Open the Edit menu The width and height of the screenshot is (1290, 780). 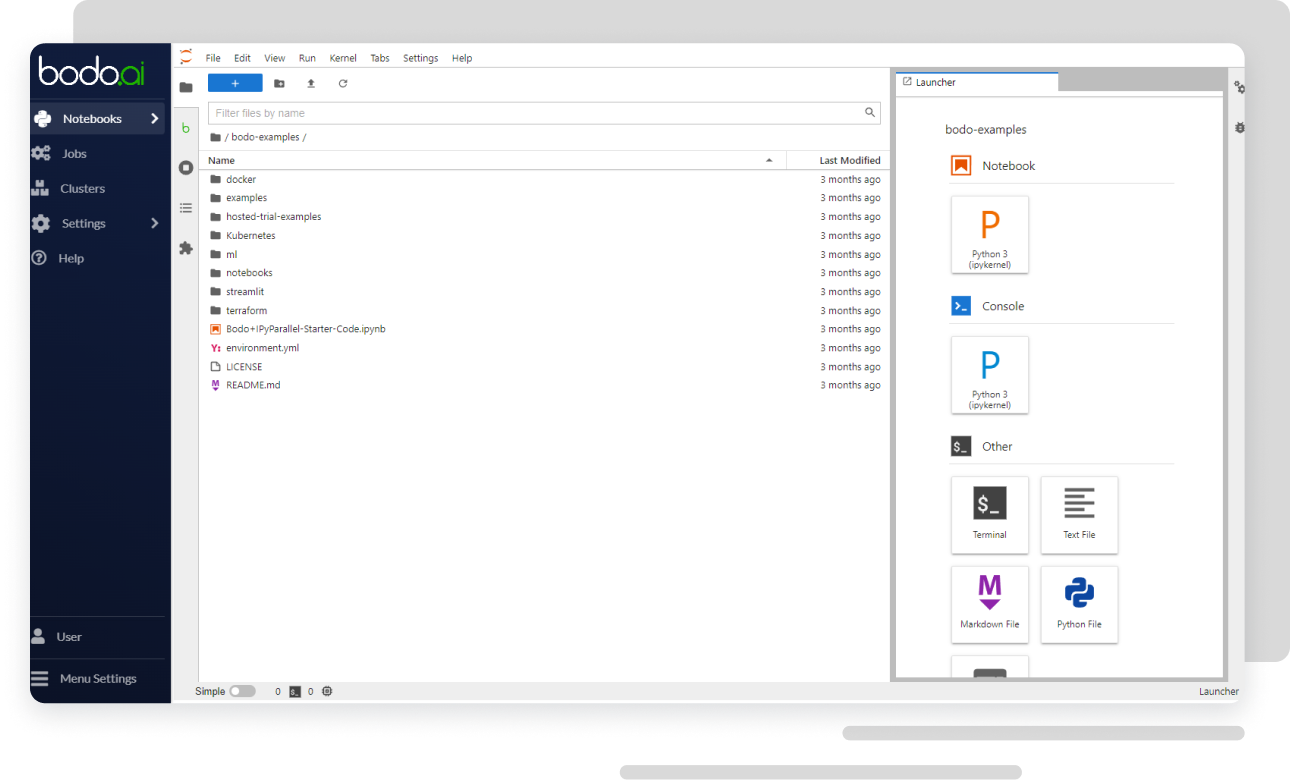click(x=242, y=58)
